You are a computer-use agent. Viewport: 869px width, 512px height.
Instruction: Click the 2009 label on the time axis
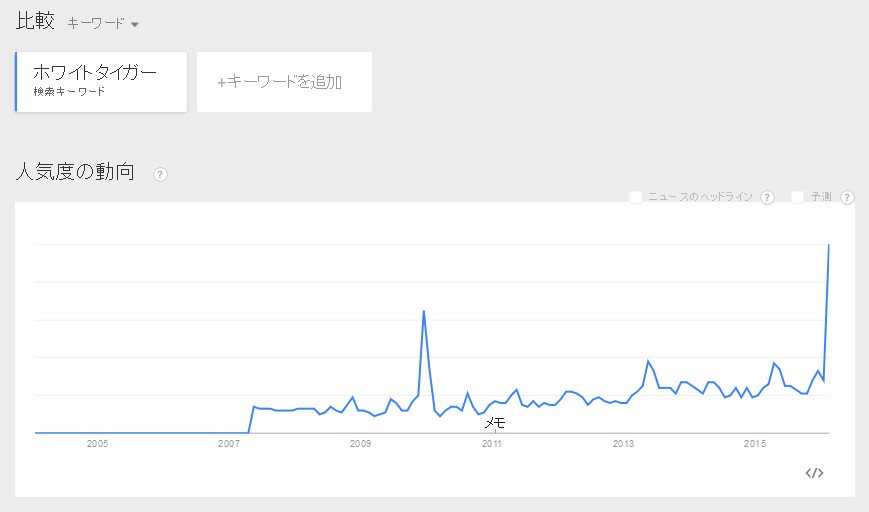coord(360,443)
